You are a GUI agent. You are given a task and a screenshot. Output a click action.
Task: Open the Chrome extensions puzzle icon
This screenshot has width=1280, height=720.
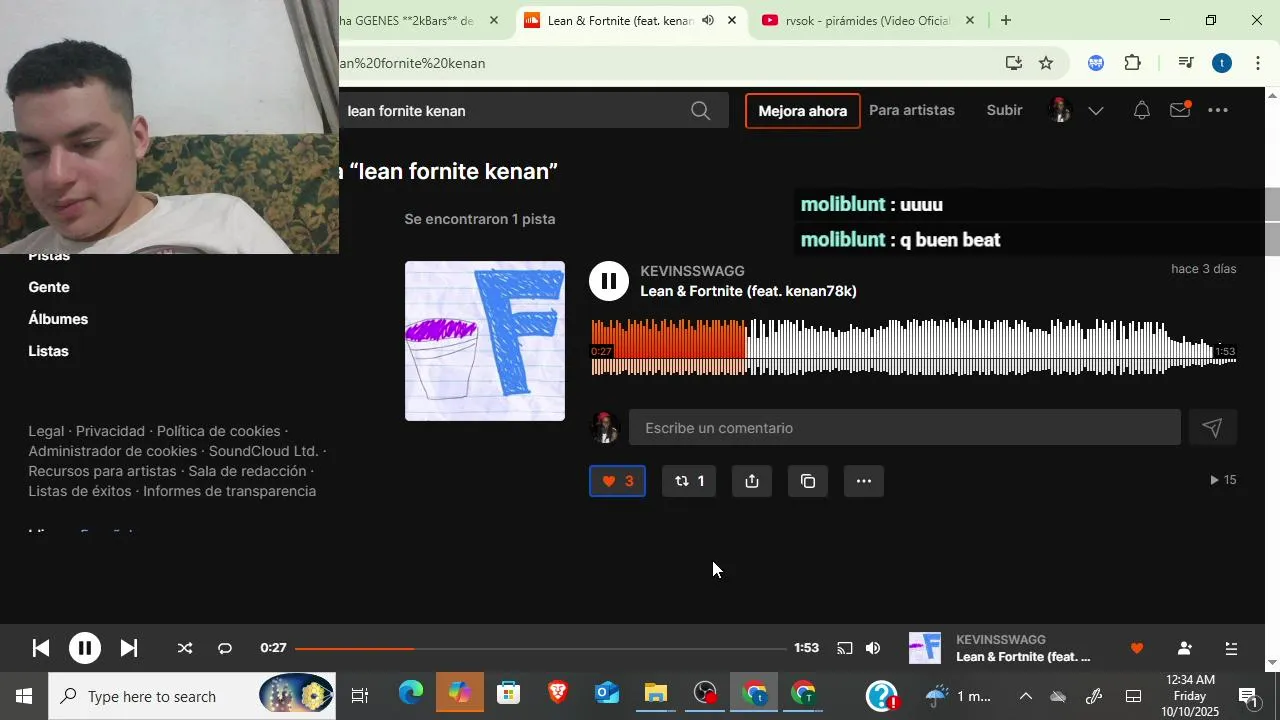point(1133,63)
